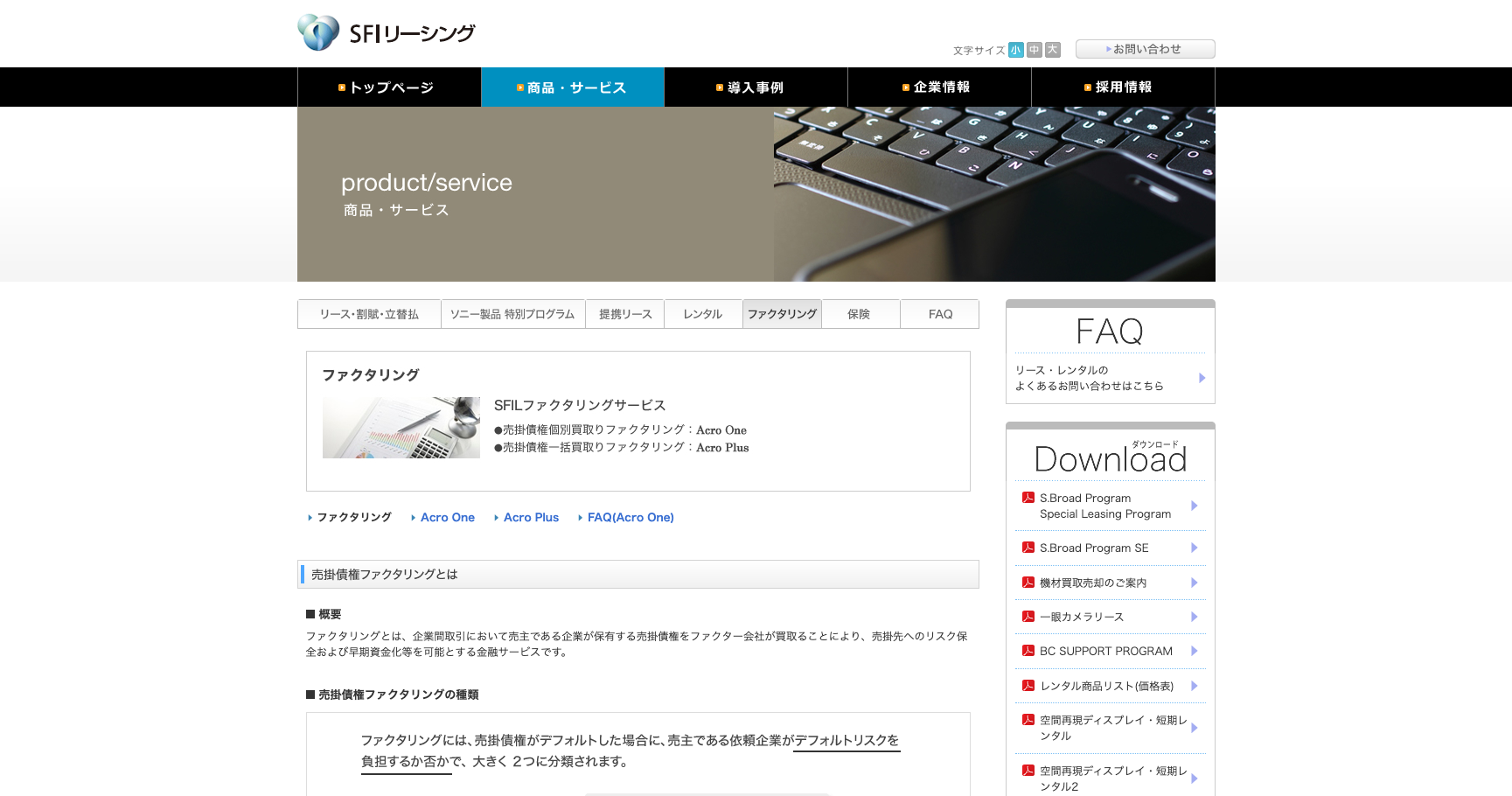Download レンタル商品リスト(価格表) document
The width and height of the screenshot is (1512, 796).
coord(1107,686)
